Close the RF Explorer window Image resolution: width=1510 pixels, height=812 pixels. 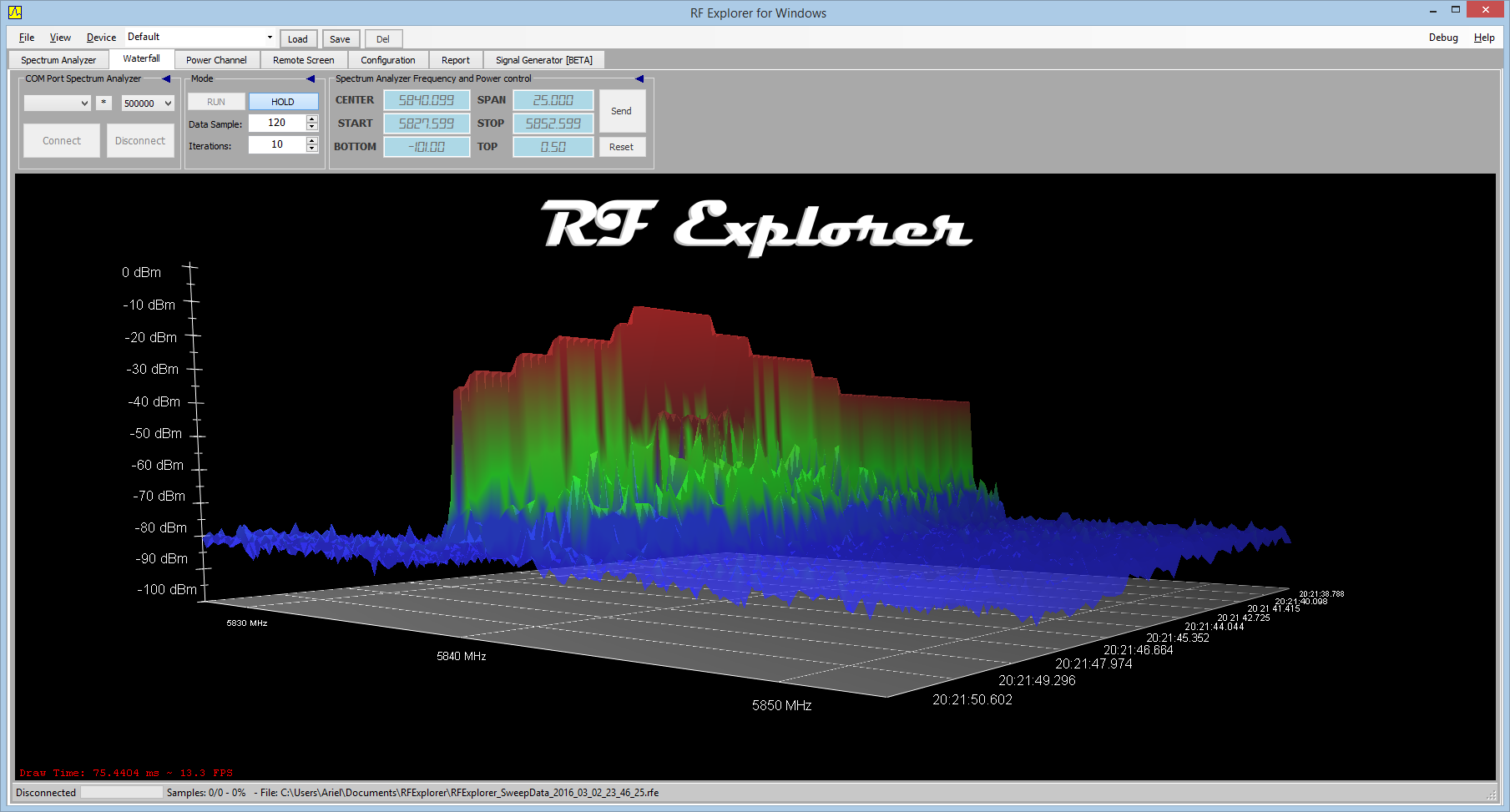point(1486,10)
